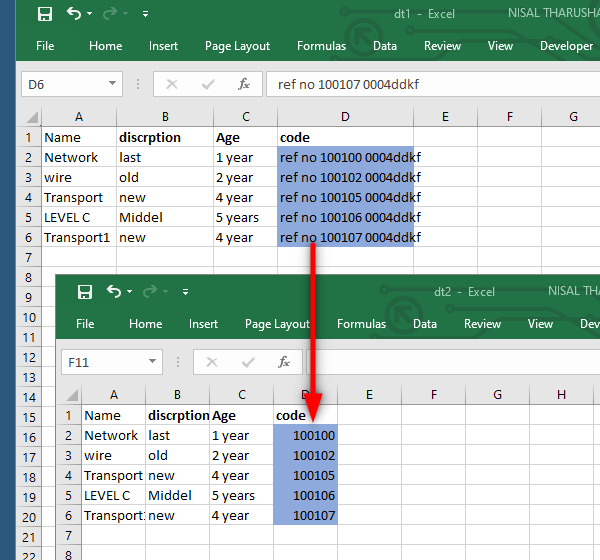
Task: Click Save icon in dt2 window
Action: [85, 292]
